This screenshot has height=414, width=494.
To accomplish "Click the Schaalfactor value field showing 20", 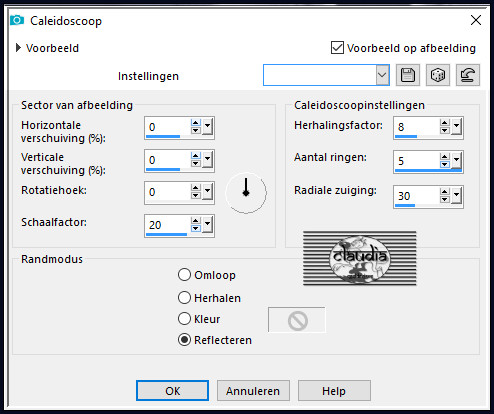I will click(x=168, y=225).
